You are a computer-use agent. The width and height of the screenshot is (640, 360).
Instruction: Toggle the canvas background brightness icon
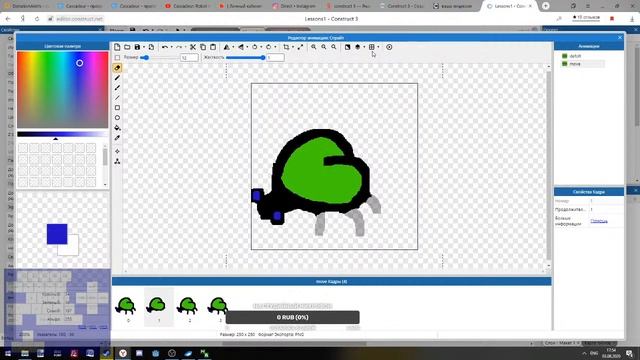pos(347,47)
